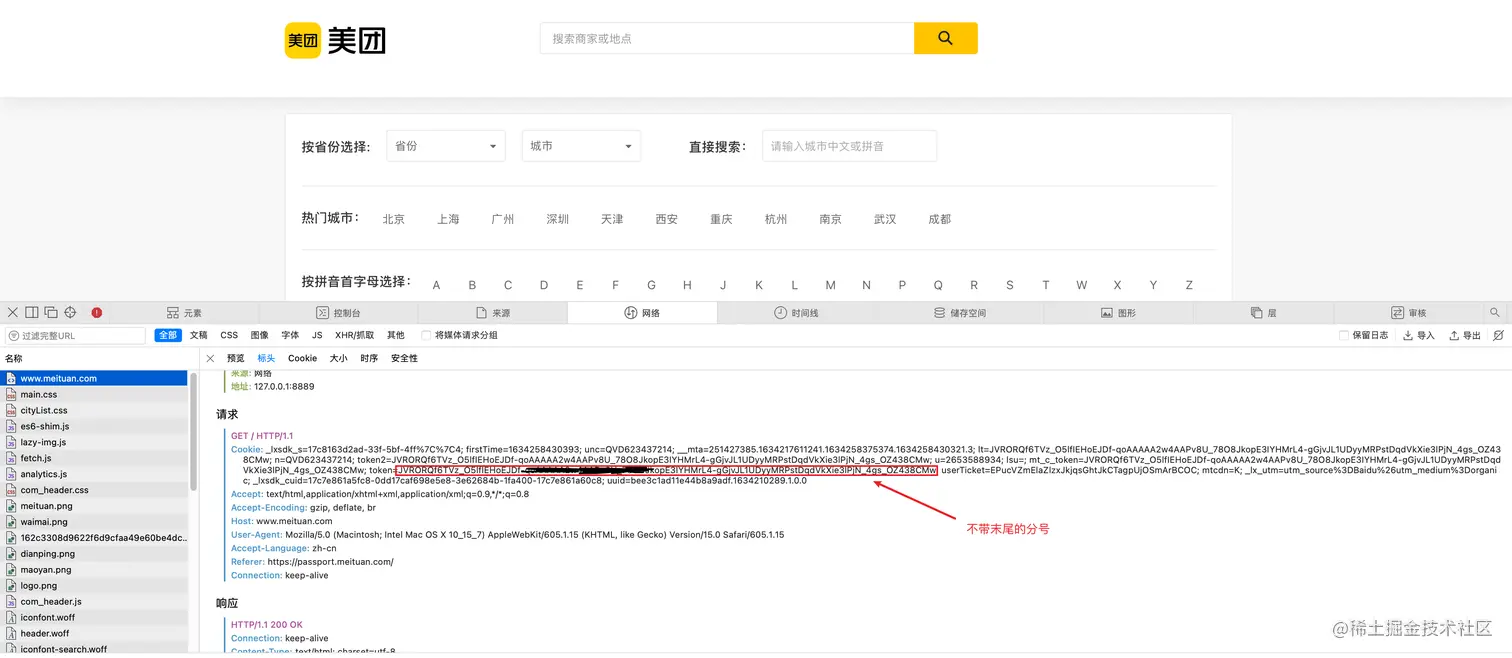The width and height of the screenshot is (1512, 658).
Task: Close the Web Inspector panel
Action: click(x=12, y=313)
